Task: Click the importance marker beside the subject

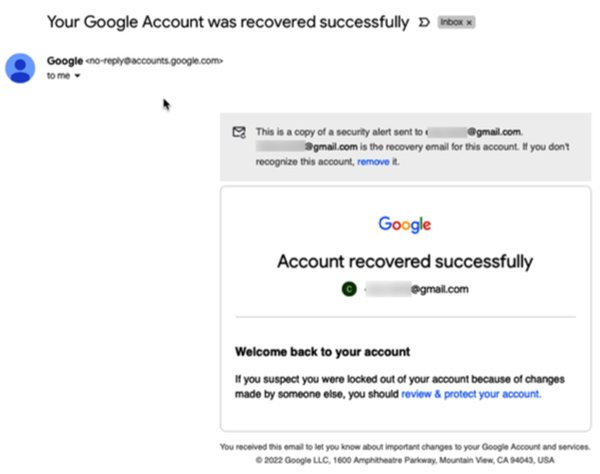Action: coord(424,21)
